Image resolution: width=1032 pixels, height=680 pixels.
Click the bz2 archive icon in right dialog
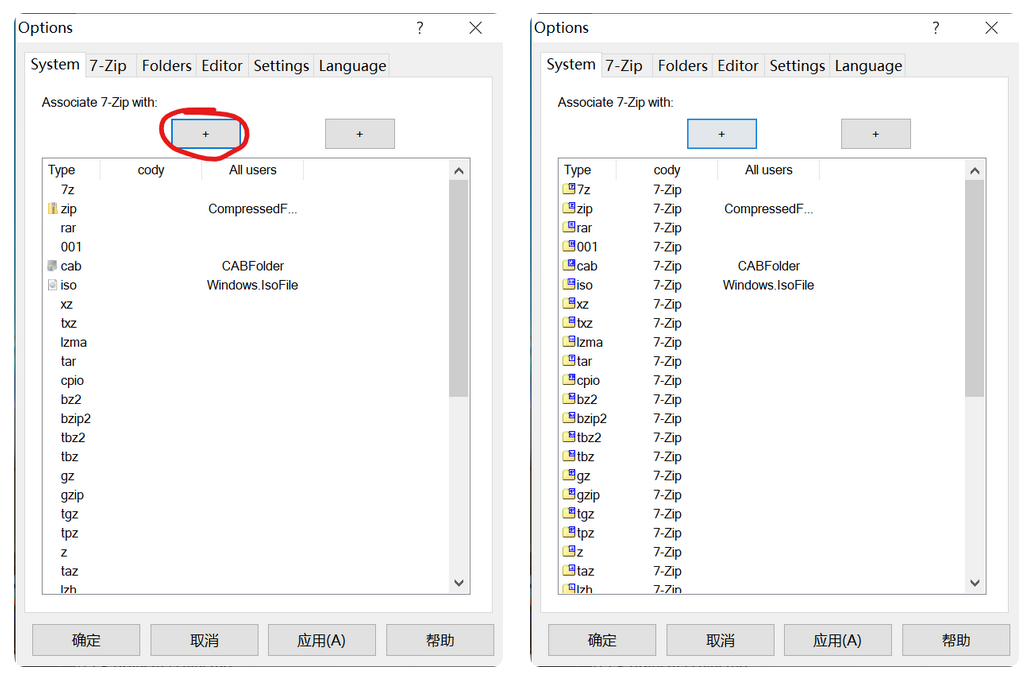pos(569,399)
